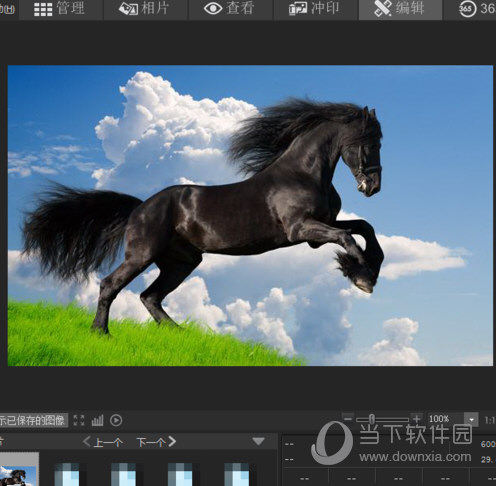The height and width of the screenshot is (486, 496).
Task: Open the 相片 (Photos) mode tab
Action: pos(145,9)
